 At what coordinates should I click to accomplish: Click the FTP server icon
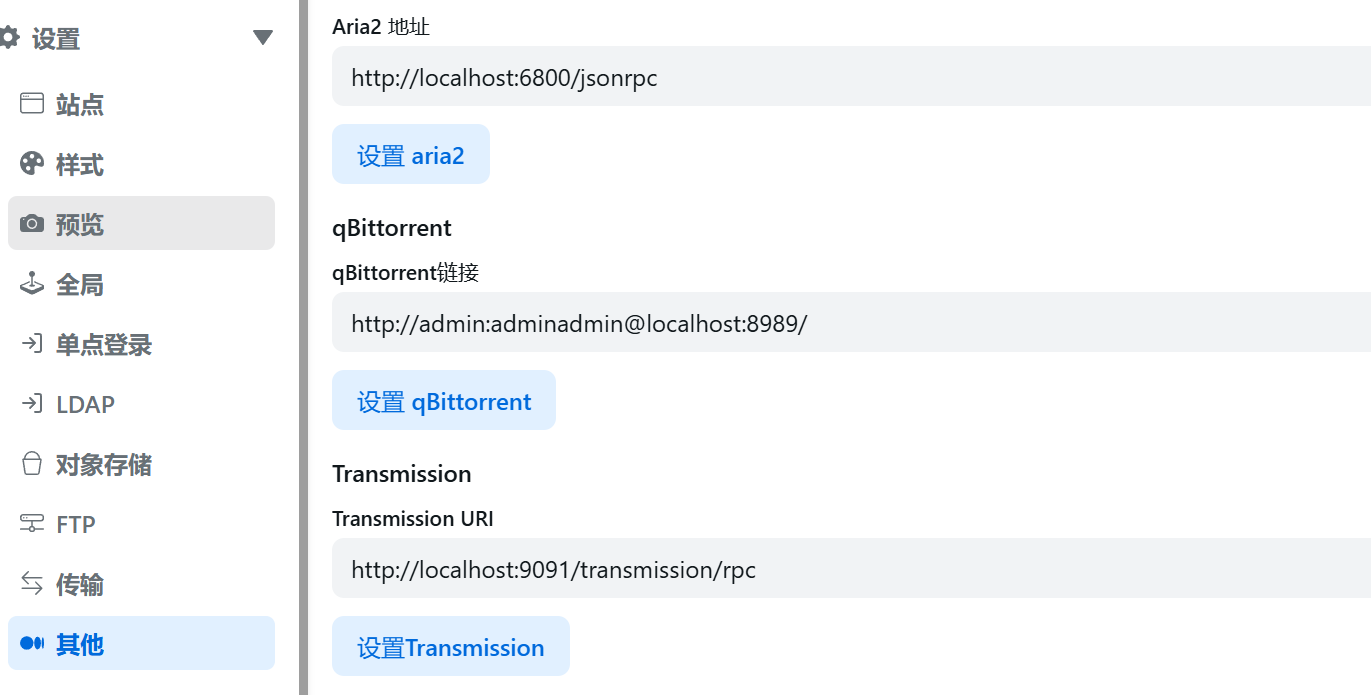pos(32,524)
